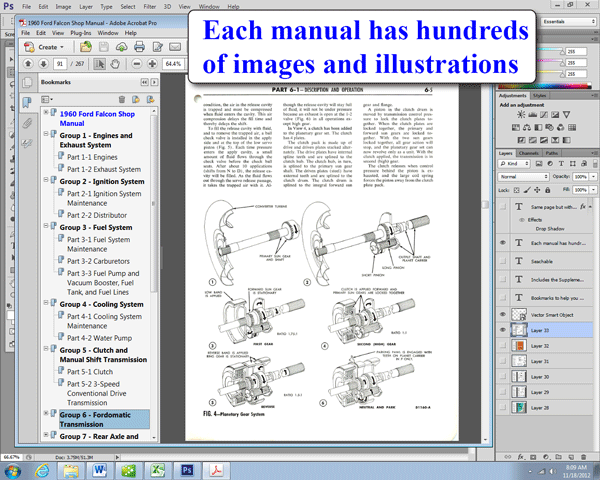The image size is (600, 480).
Task: Open Essentials workspace dropdown
Action: tap(569, 21)
